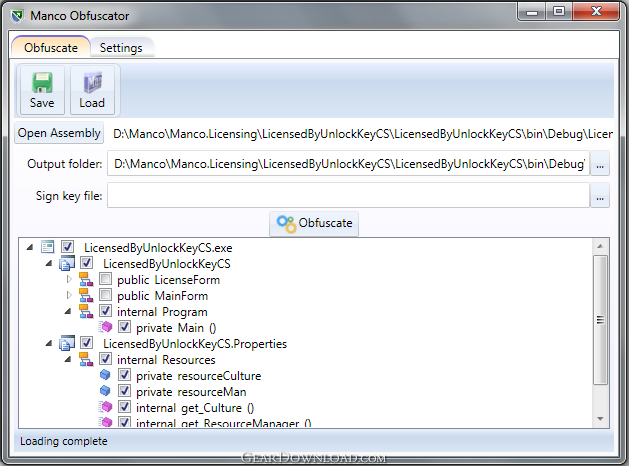Click the Open Assembly button
This screenshot has height=466, width=629.
pyautogui.click(x=59, y=133)
